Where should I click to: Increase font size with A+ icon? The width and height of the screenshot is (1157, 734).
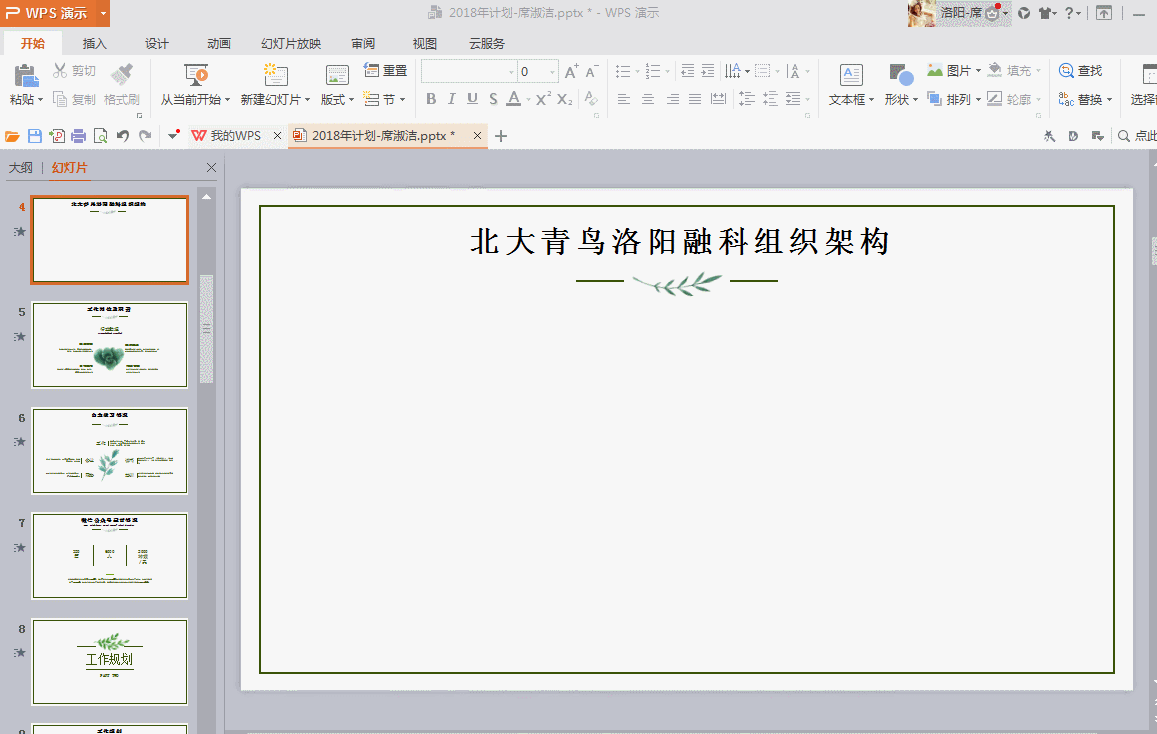pos(571,72)
